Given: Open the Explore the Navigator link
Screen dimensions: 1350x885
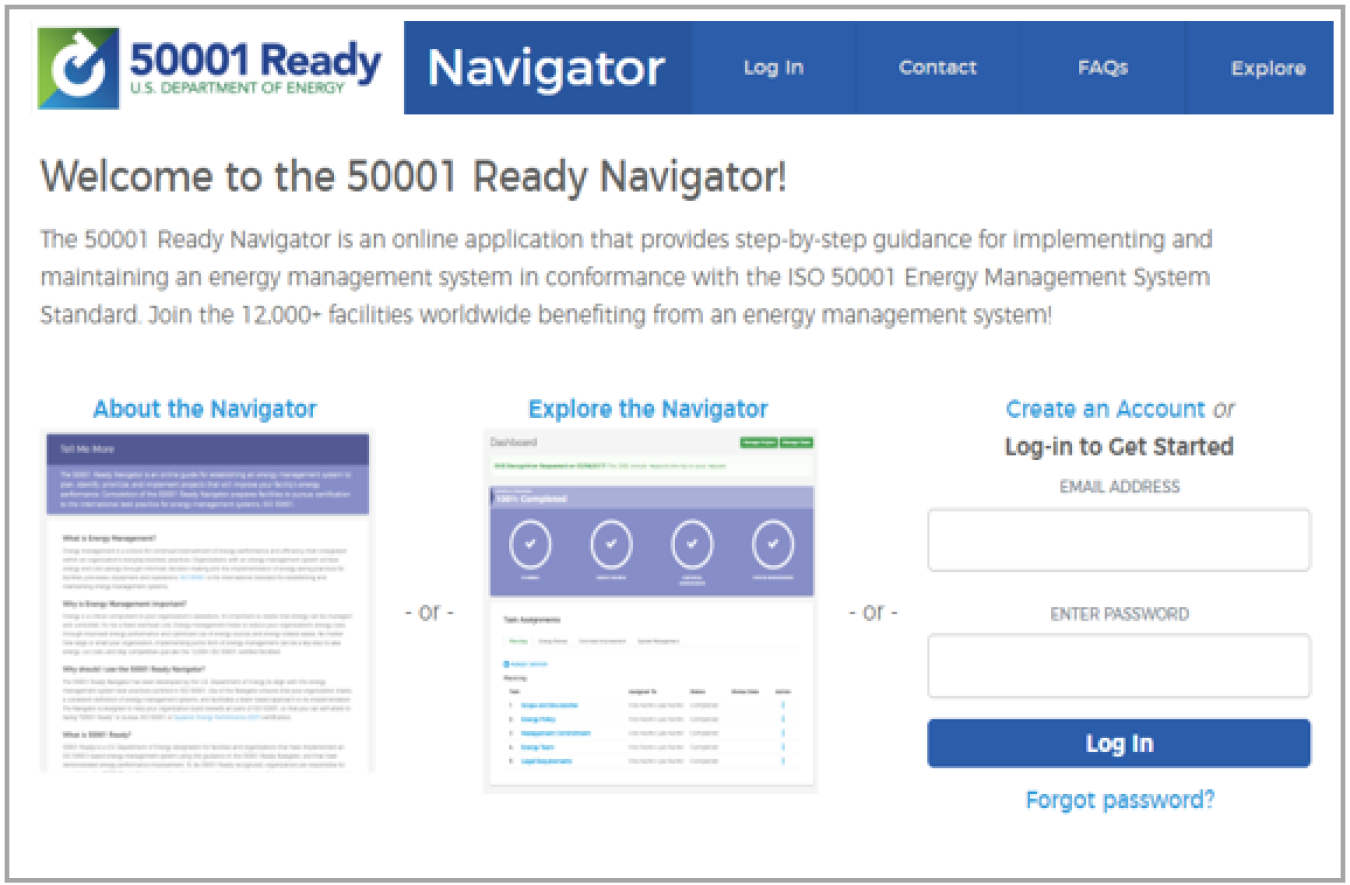Looking at the screenshot, I should (648, 409).
